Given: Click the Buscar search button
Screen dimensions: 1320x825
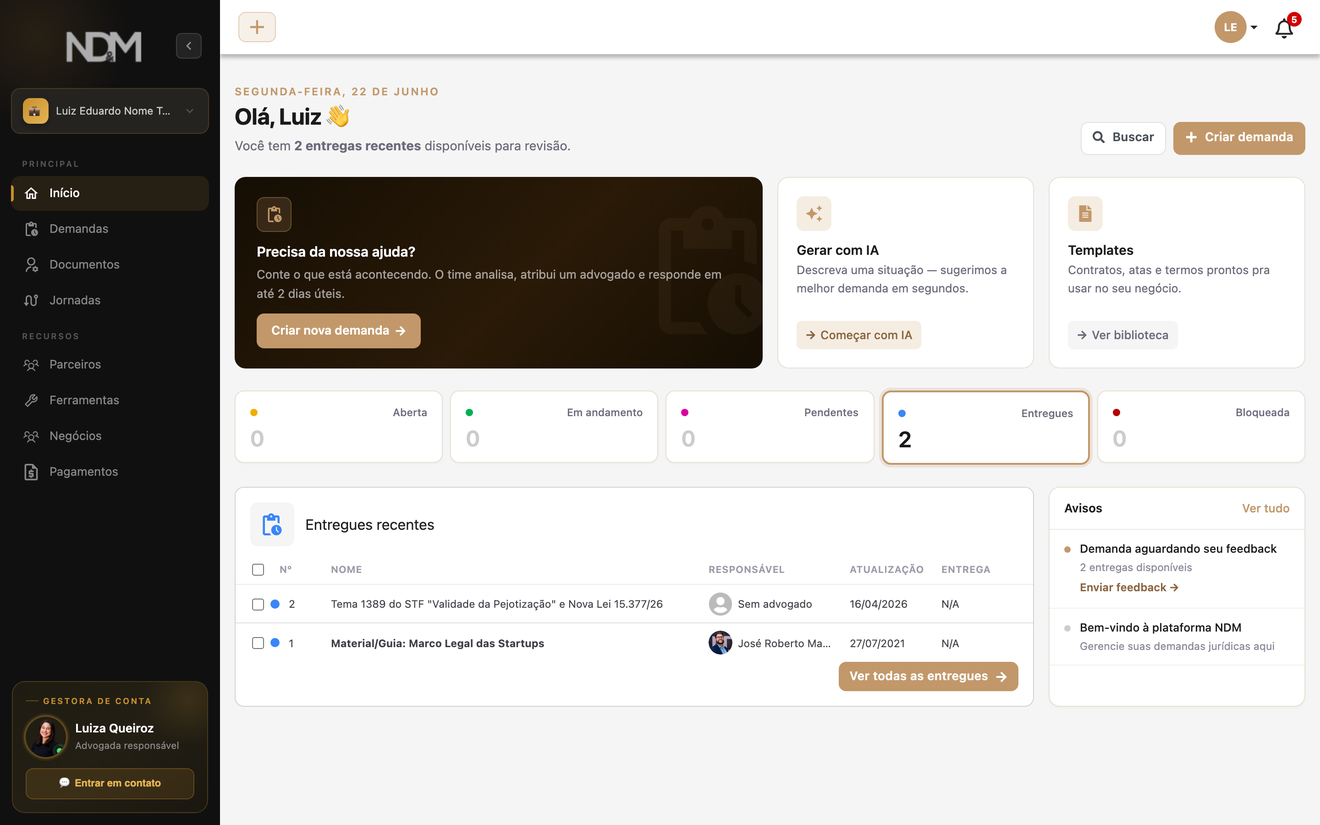Looking at the screenshot, I should click(x=1123, y=138).
